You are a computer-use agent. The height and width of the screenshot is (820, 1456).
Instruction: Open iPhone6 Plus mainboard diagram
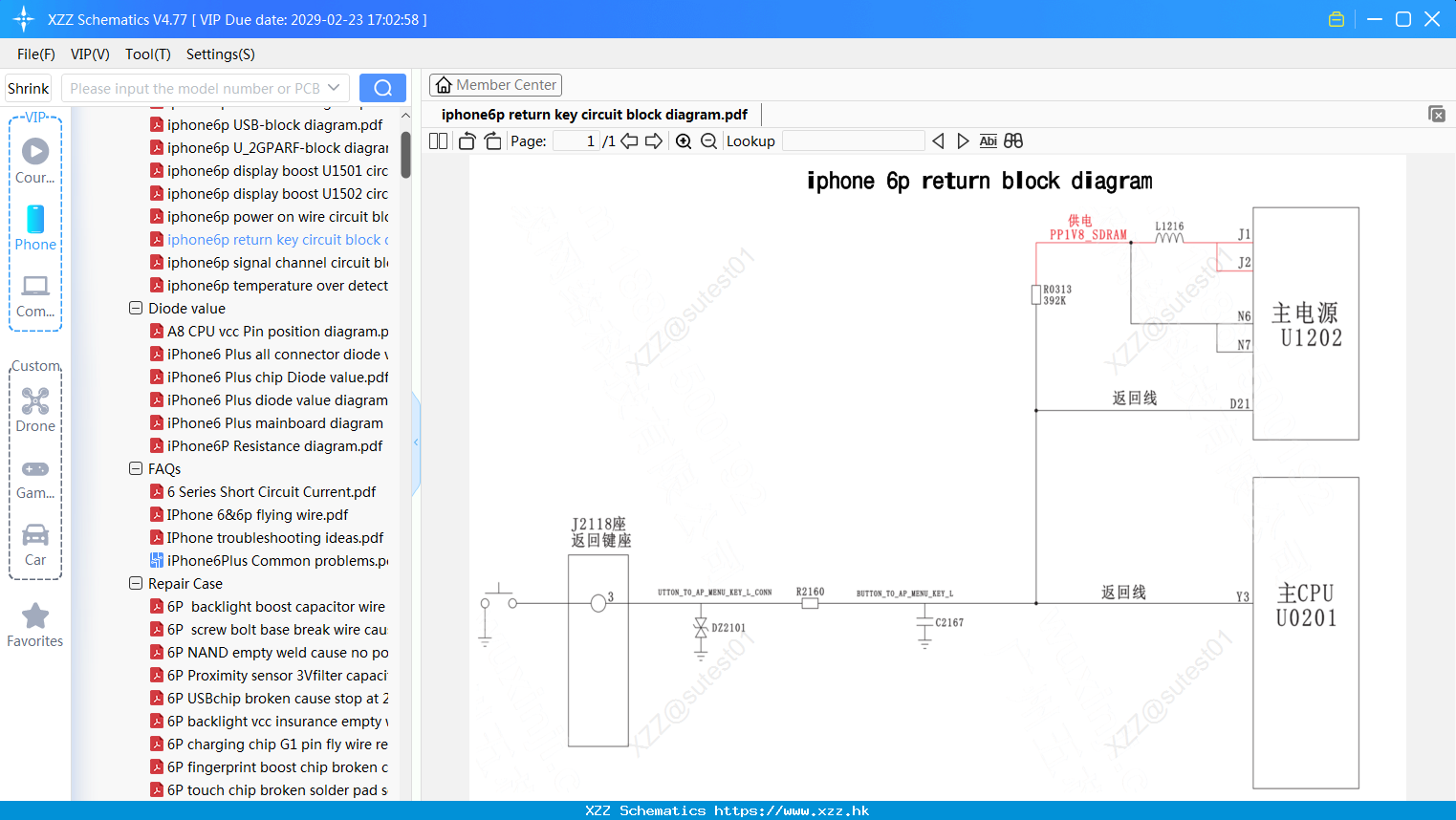click(267, 423)
